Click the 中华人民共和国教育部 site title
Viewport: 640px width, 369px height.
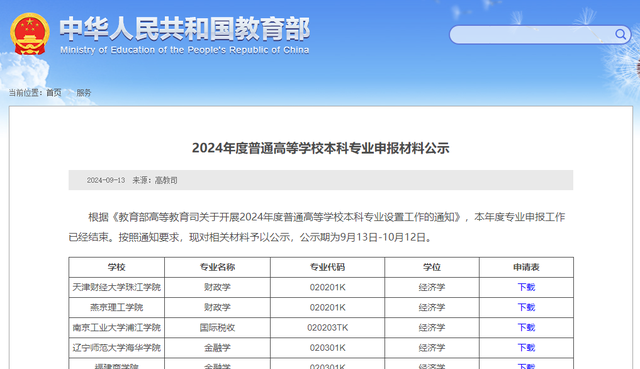(185, 29)
